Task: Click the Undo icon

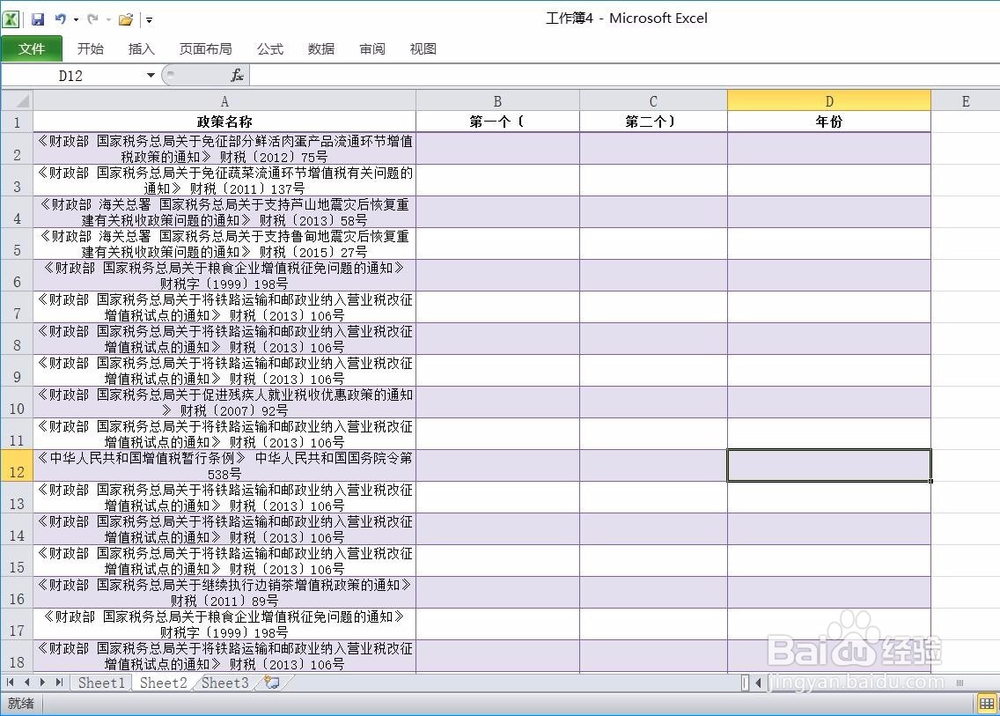Action: [x=60, y=19]
